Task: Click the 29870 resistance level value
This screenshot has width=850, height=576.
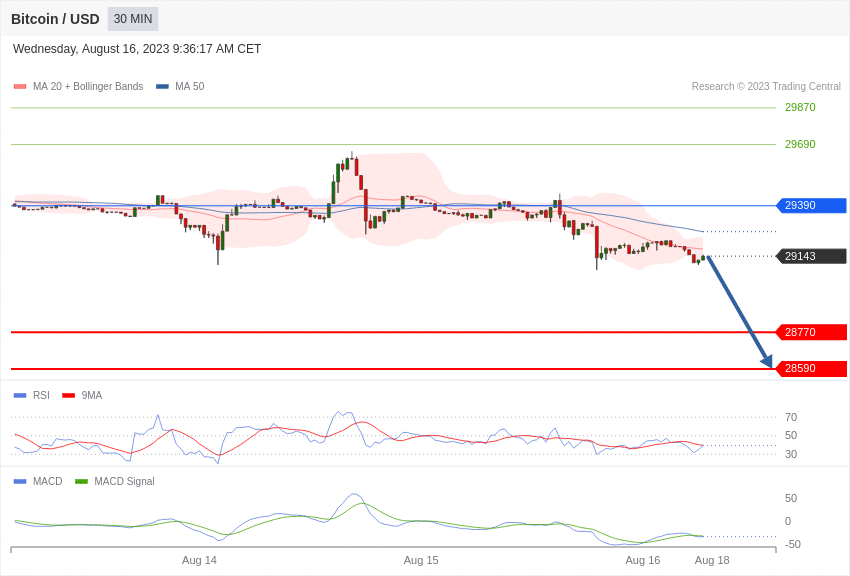Action: click(800, 107)
